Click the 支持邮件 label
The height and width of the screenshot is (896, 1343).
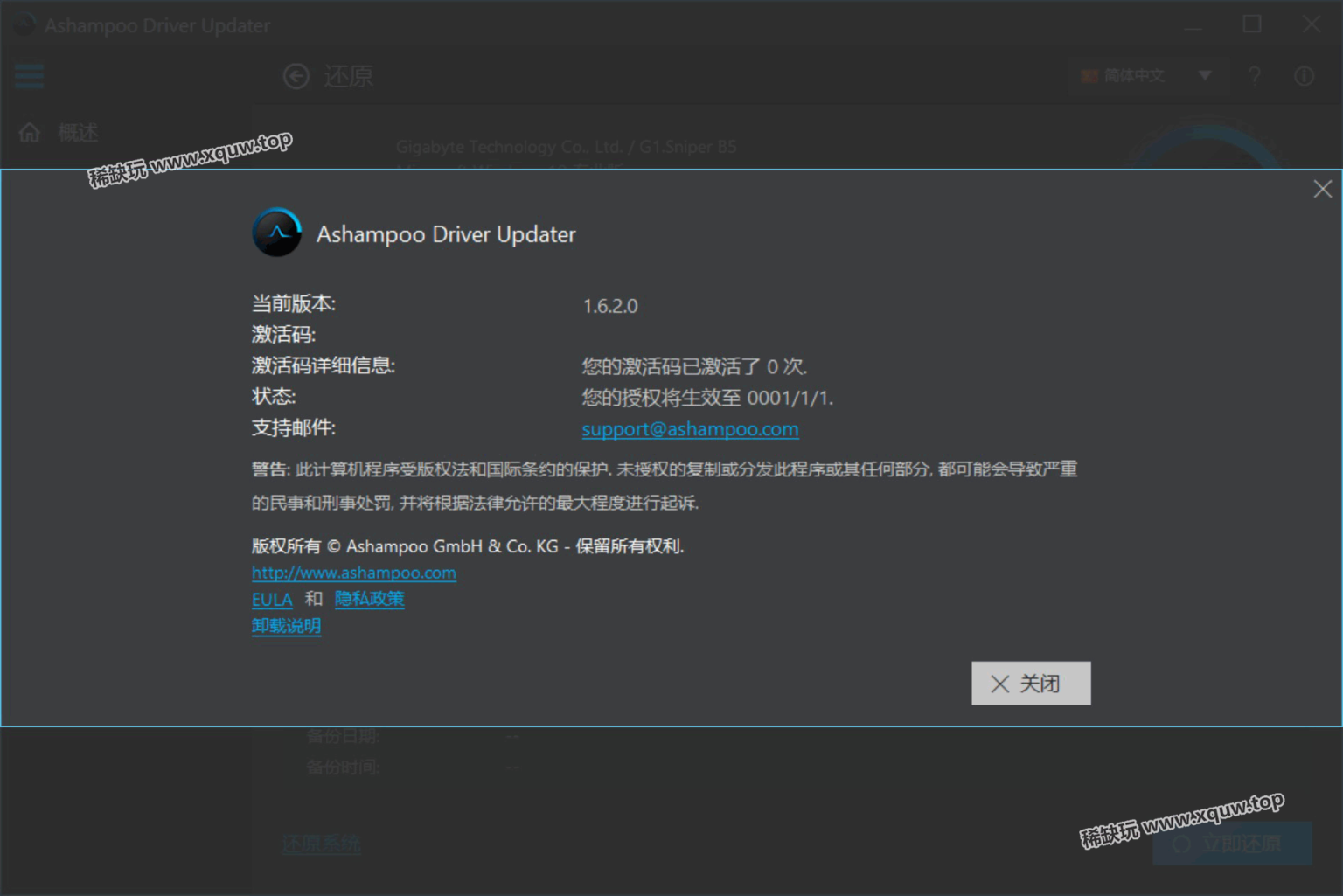tap(293, 428)
